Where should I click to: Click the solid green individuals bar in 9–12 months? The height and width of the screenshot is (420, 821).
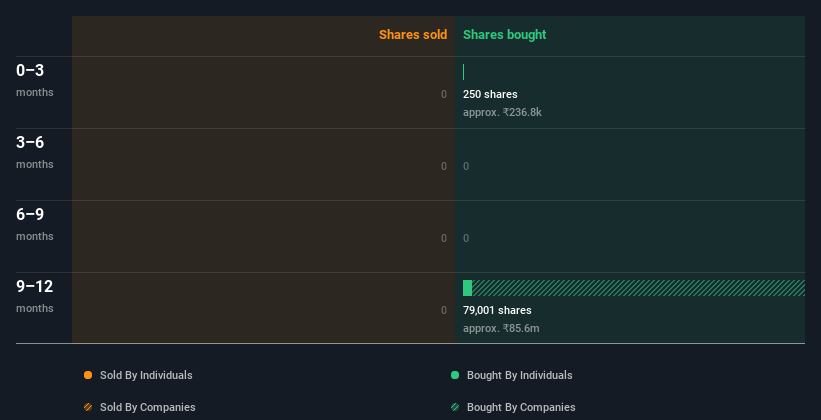click(468, 288)
